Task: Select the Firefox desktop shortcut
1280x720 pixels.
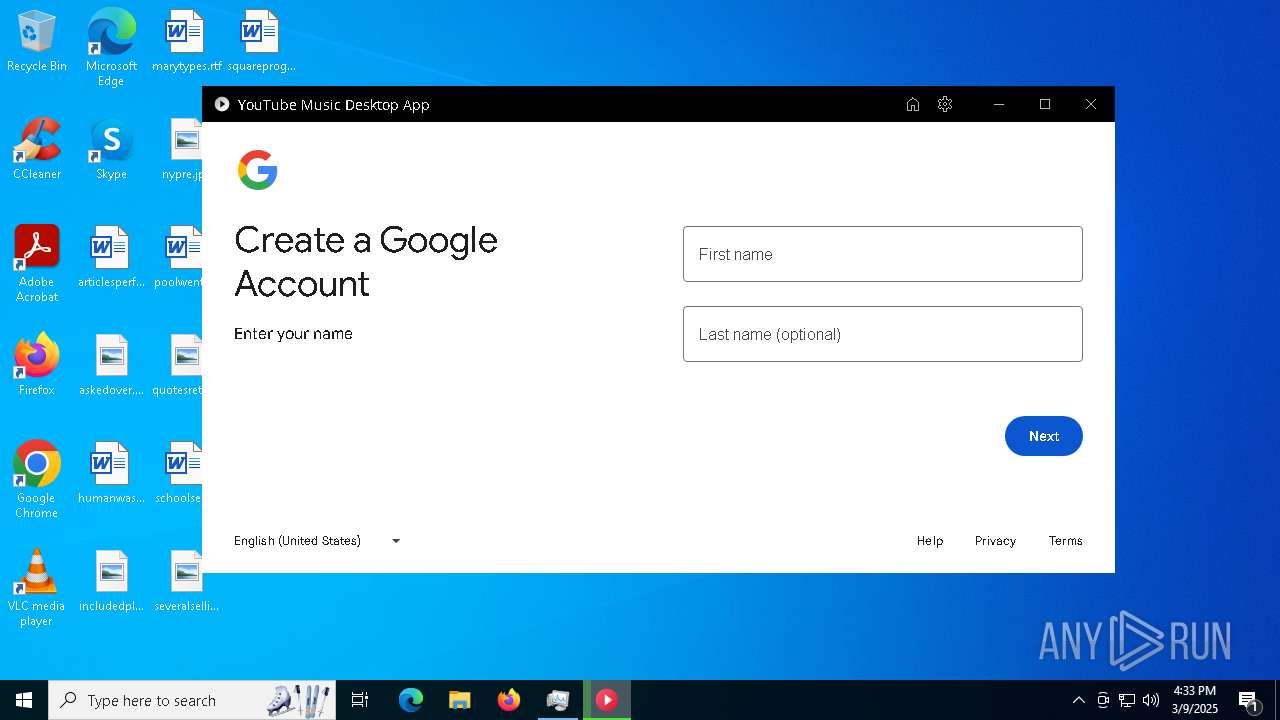Action: coord(37,366)
